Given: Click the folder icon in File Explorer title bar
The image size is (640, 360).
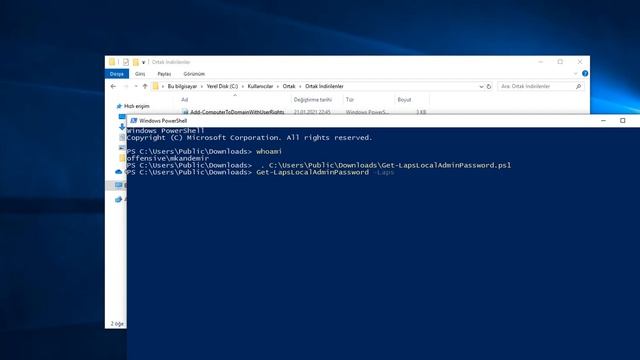Looking at the screenshot, I should (x=112, y=62).
